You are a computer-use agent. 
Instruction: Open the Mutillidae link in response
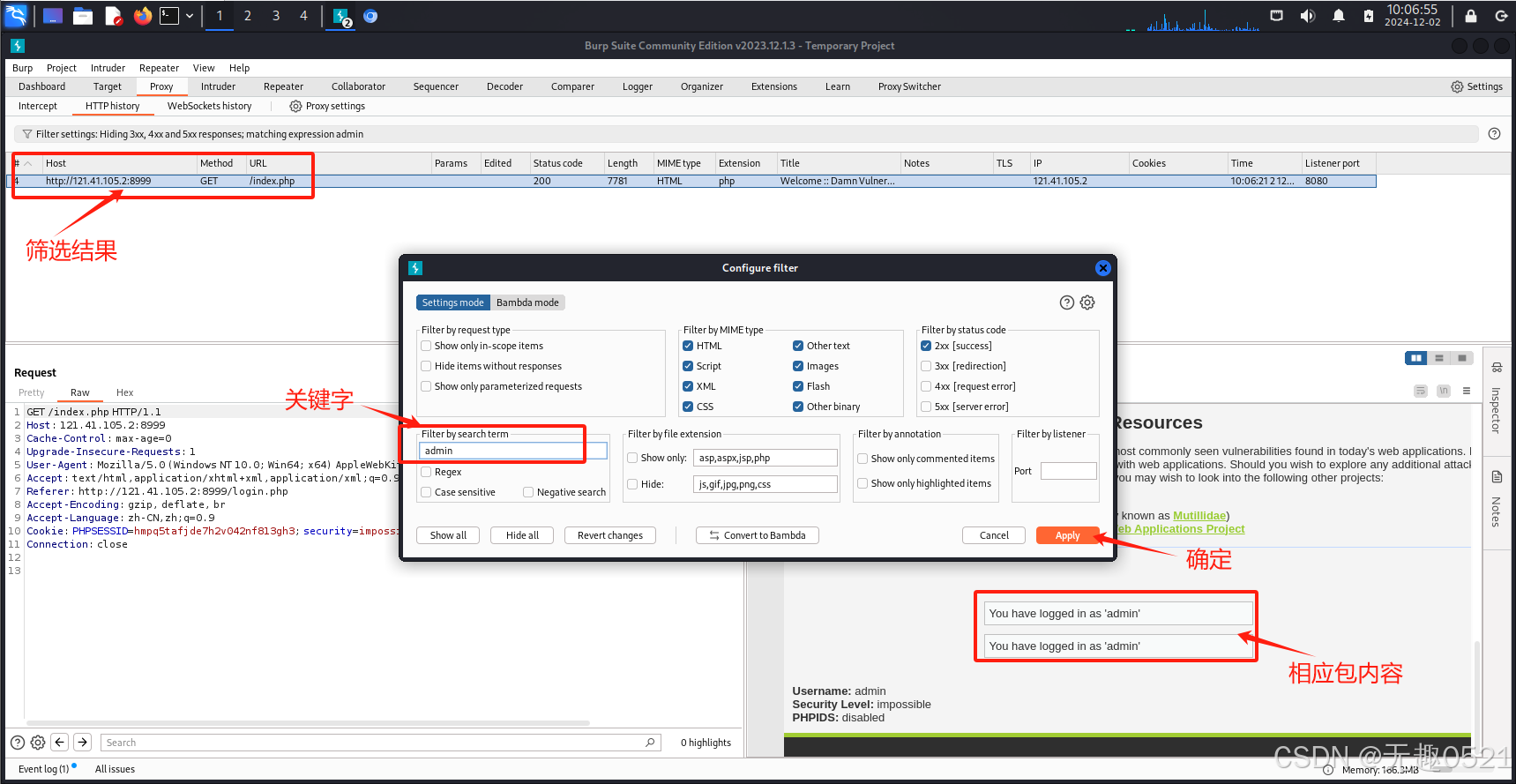click(1199, 516)
